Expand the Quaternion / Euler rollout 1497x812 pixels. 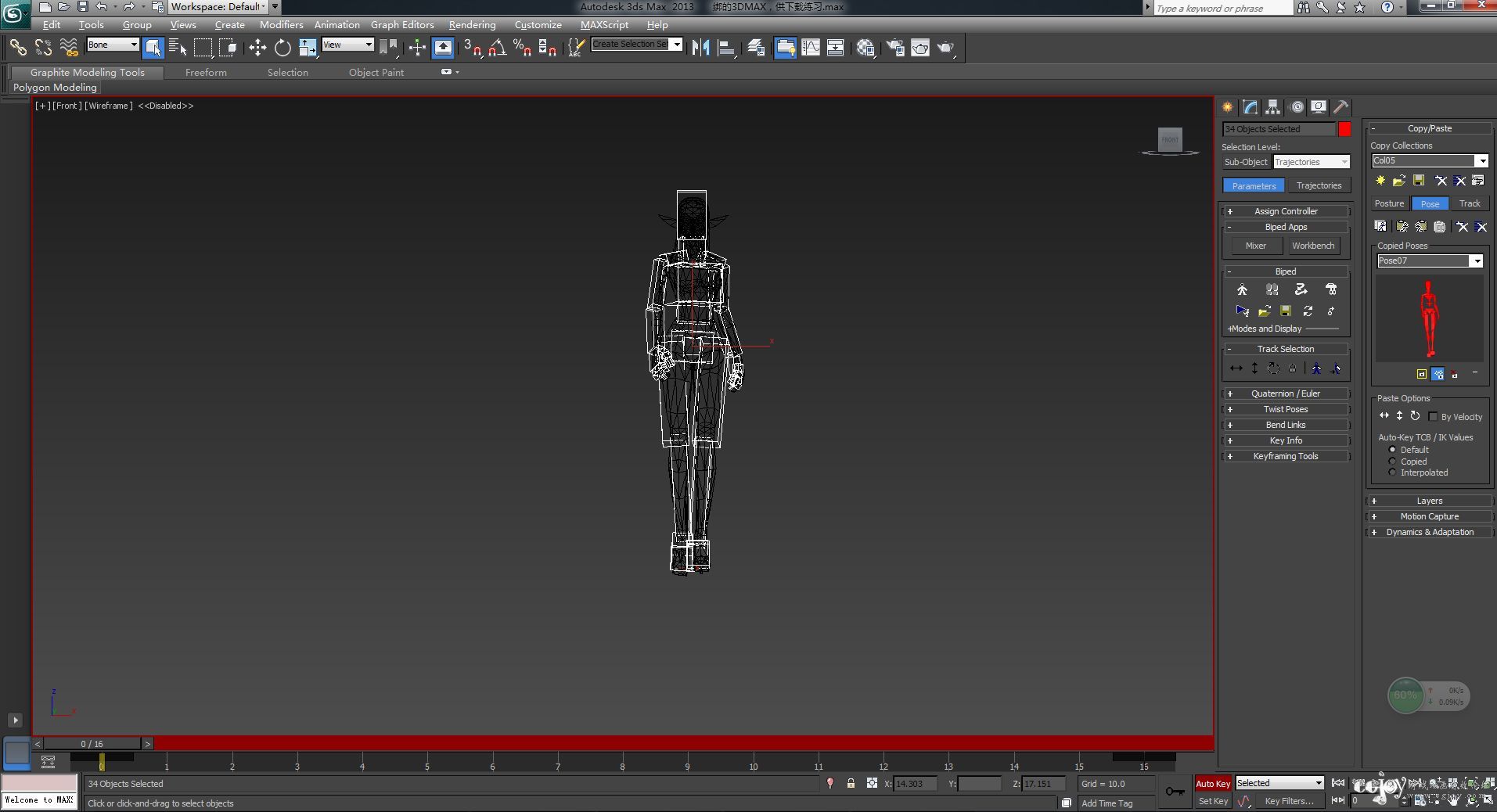(x=1286, y=393)
